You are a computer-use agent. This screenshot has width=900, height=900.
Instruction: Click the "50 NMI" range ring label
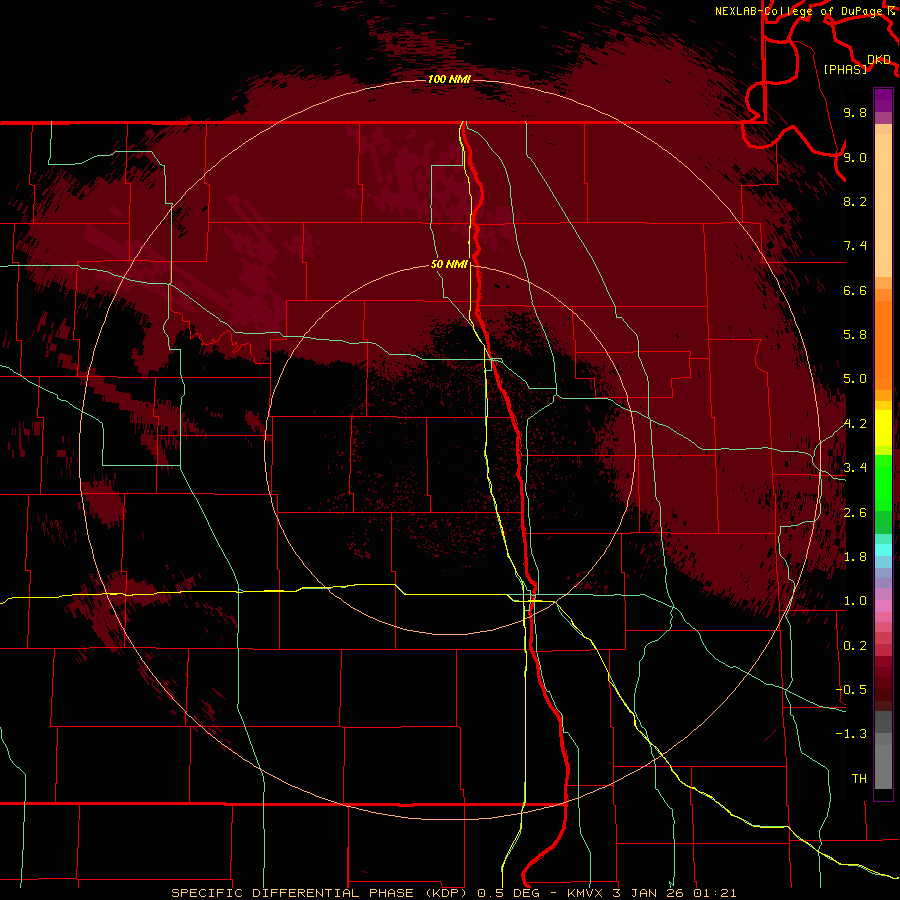449,265
